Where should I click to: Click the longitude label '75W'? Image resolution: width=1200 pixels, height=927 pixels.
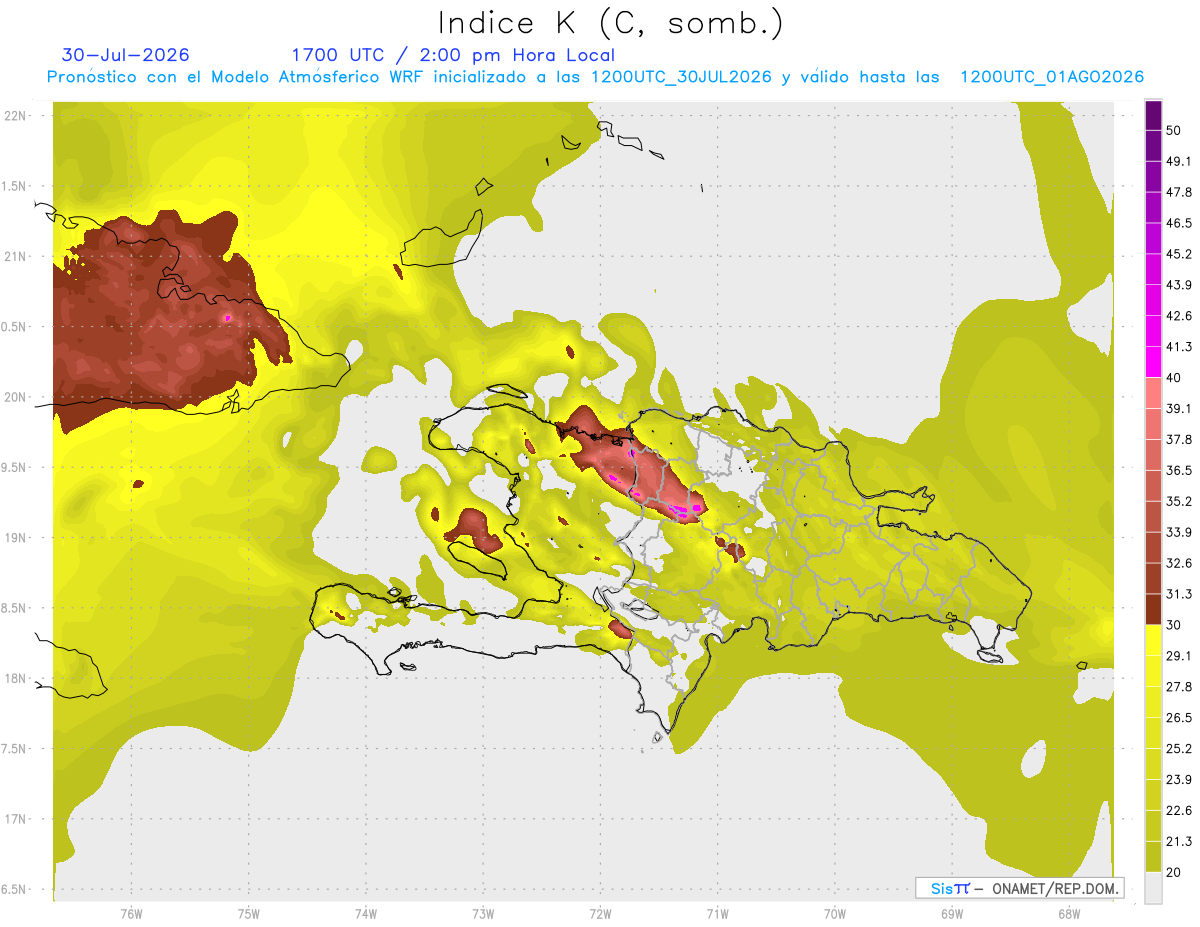tap(249, 913)
